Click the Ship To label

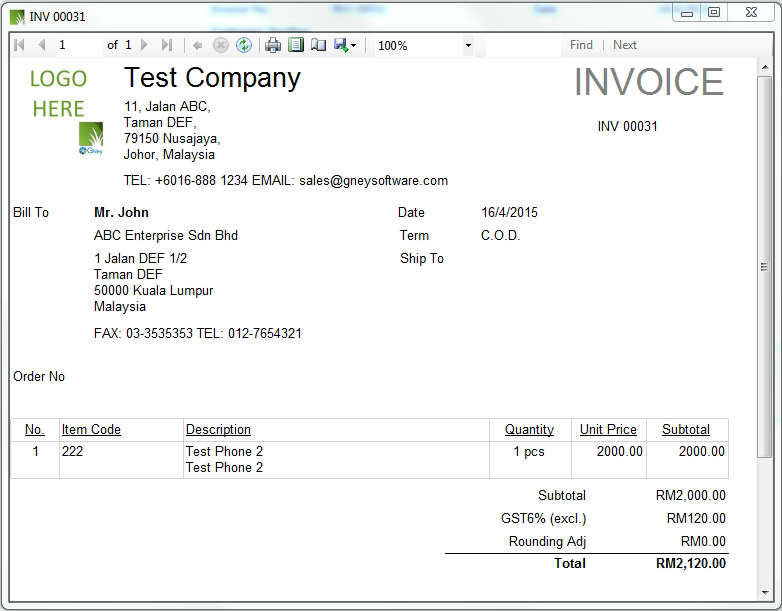pos(422,258)
